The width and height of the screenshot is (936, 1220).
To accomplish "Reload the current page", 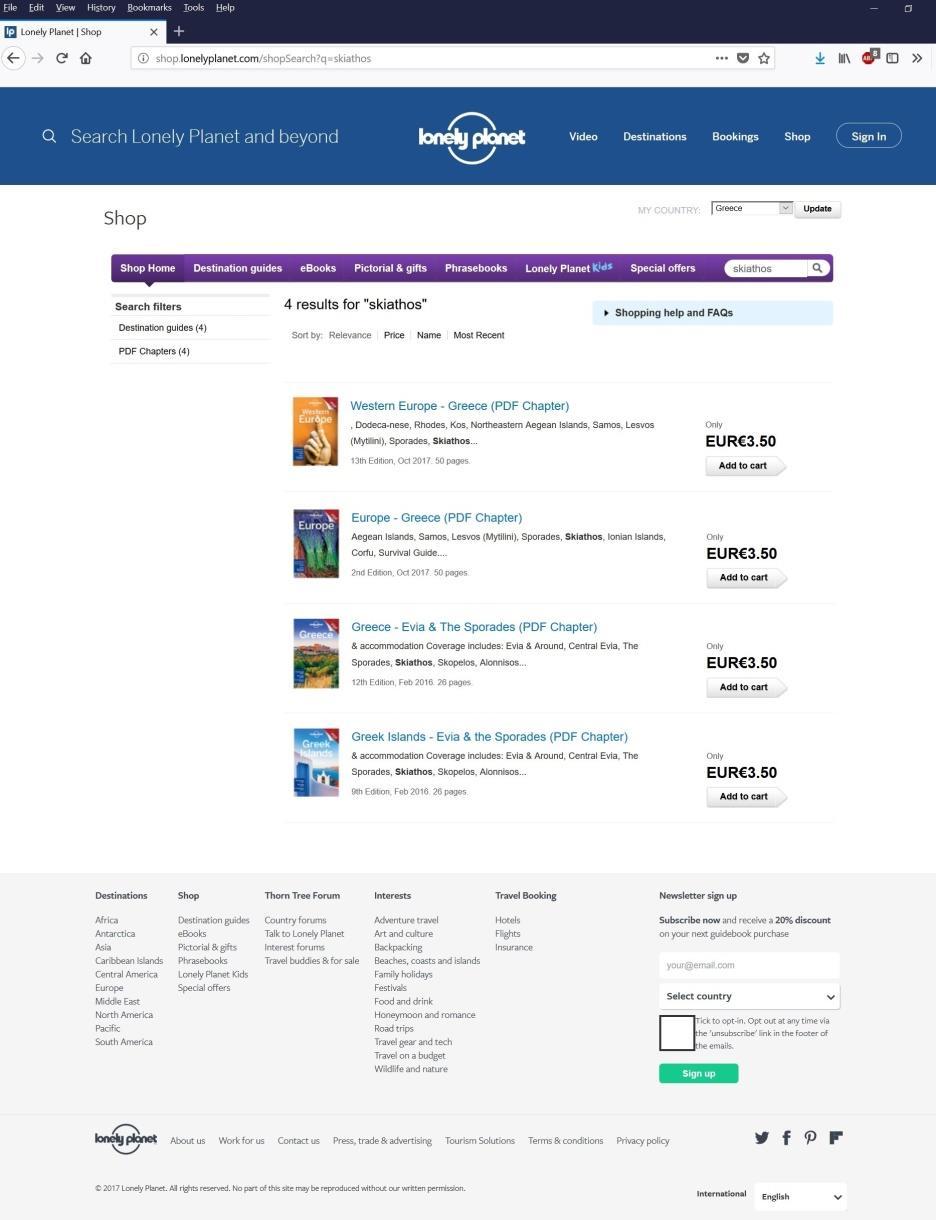I will point(62,58).
